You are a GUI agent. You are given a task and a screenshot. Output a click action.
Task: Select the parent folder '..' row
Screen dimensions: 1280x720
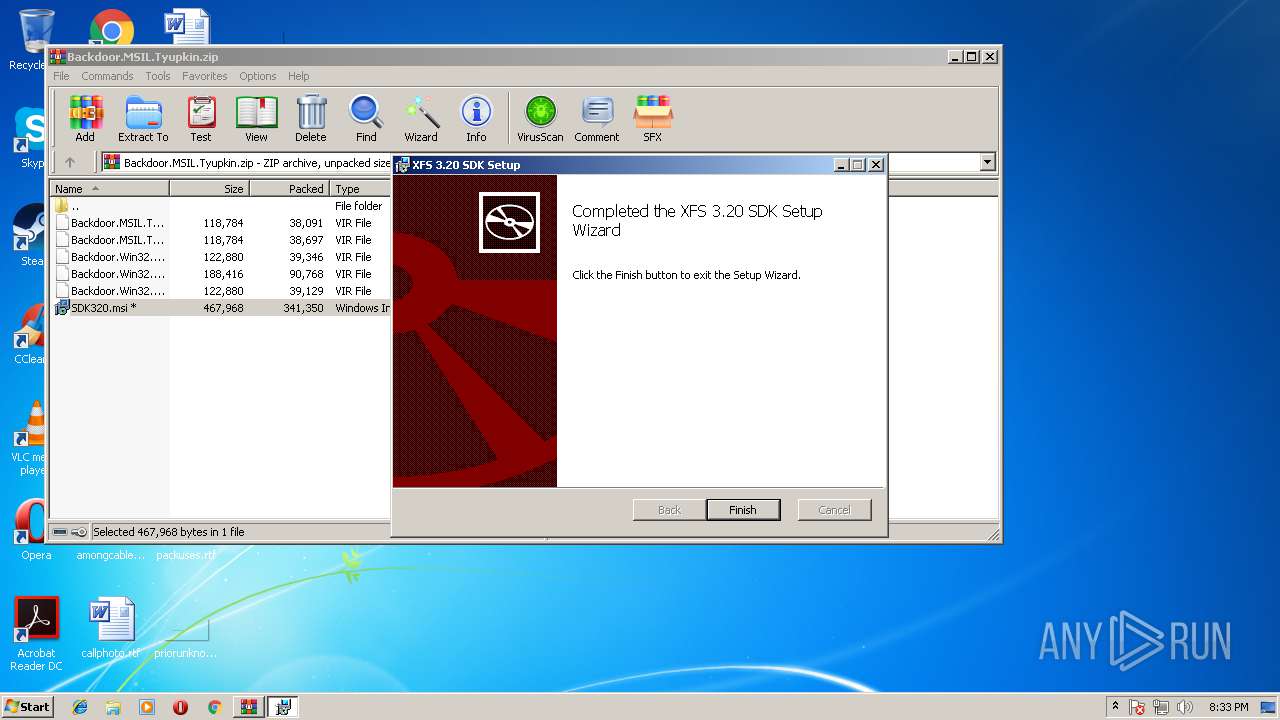click(x=222, y=206)
